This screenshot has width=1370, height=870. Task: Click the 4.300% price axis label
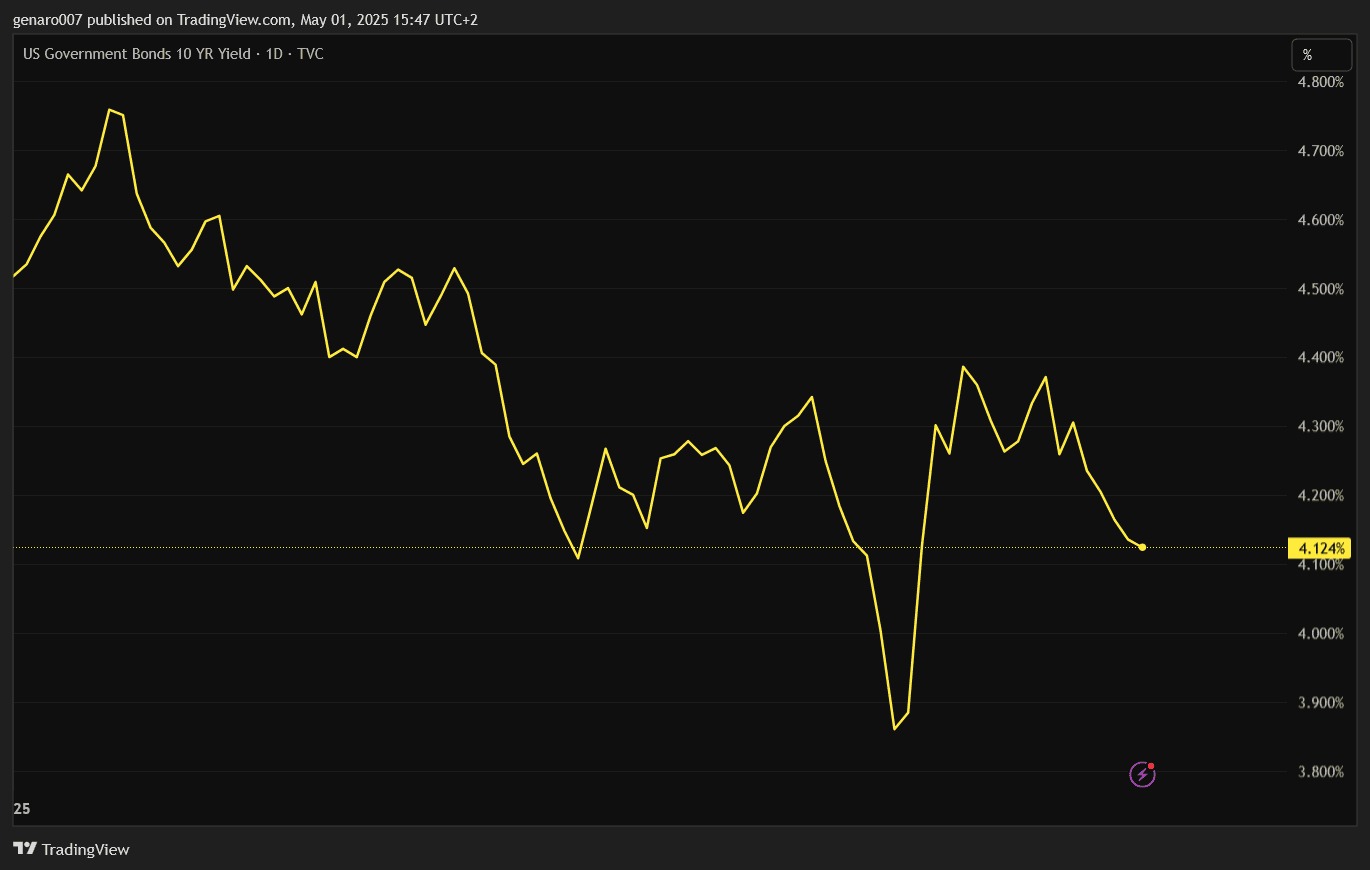click(1320, 427)
